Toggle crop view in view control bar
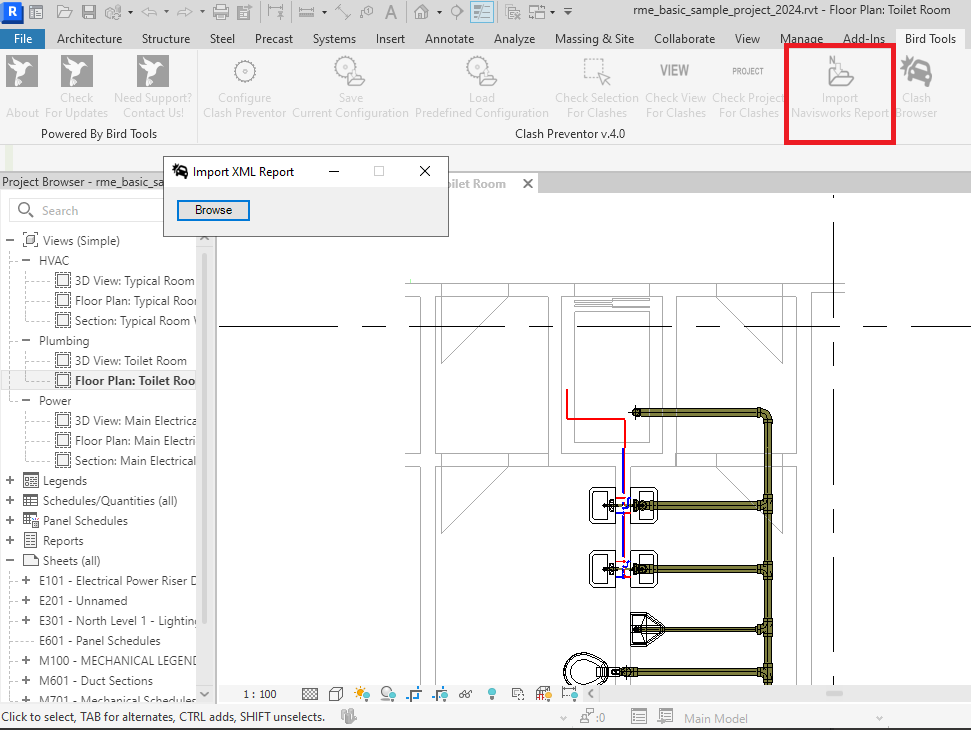 point(413,694)
